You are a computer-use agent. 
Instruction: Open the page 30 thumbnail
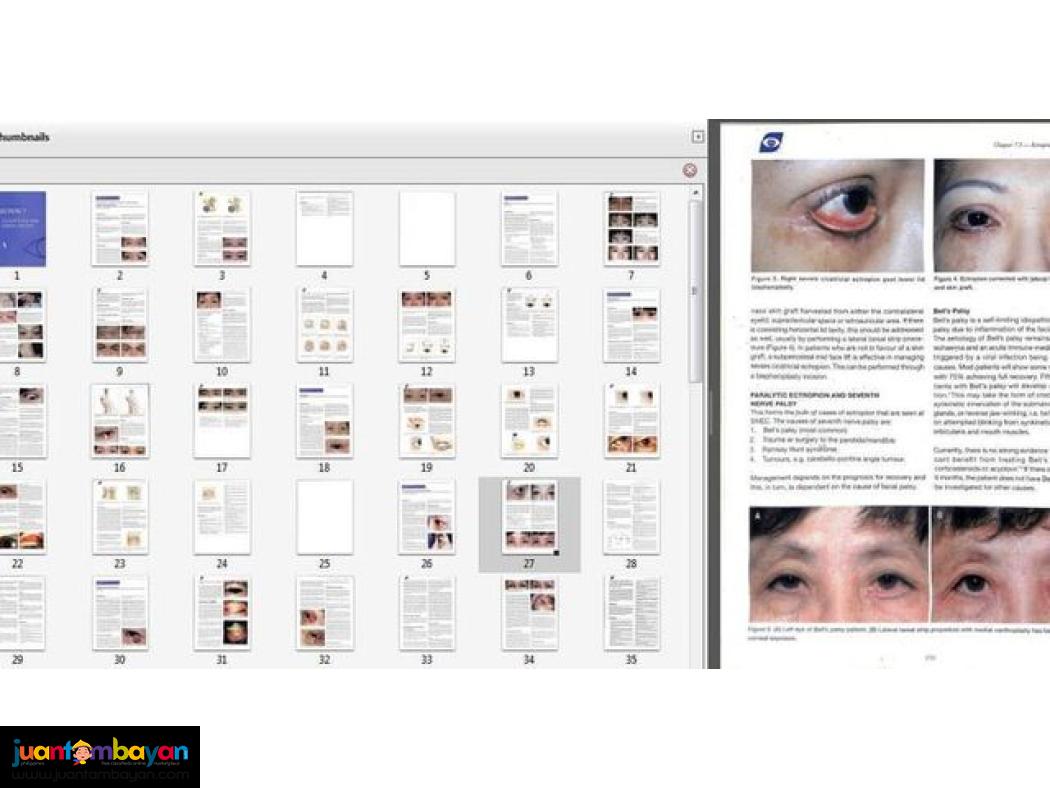pyautogui.click(x=120, y=613)
